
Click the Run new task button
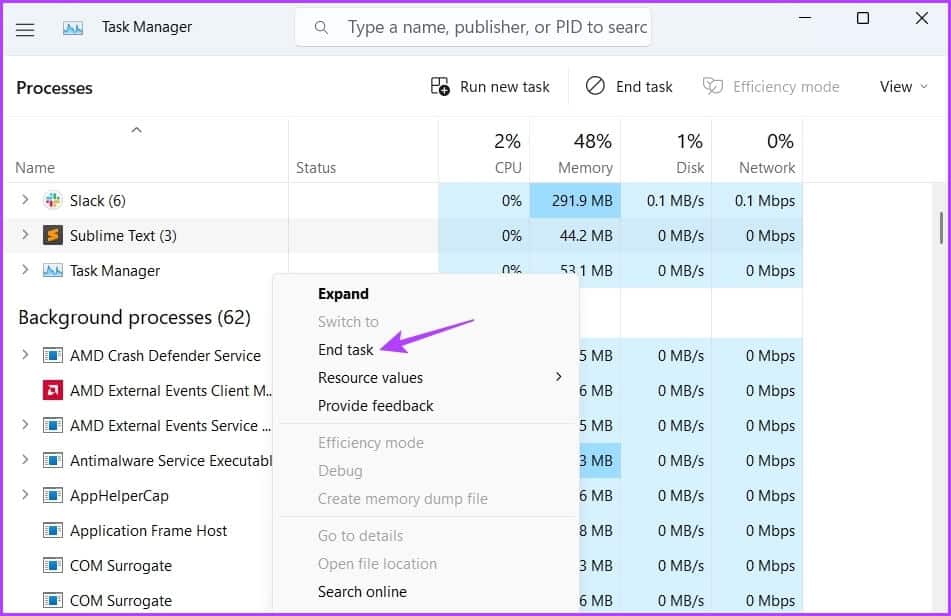[x=490, y=87]
